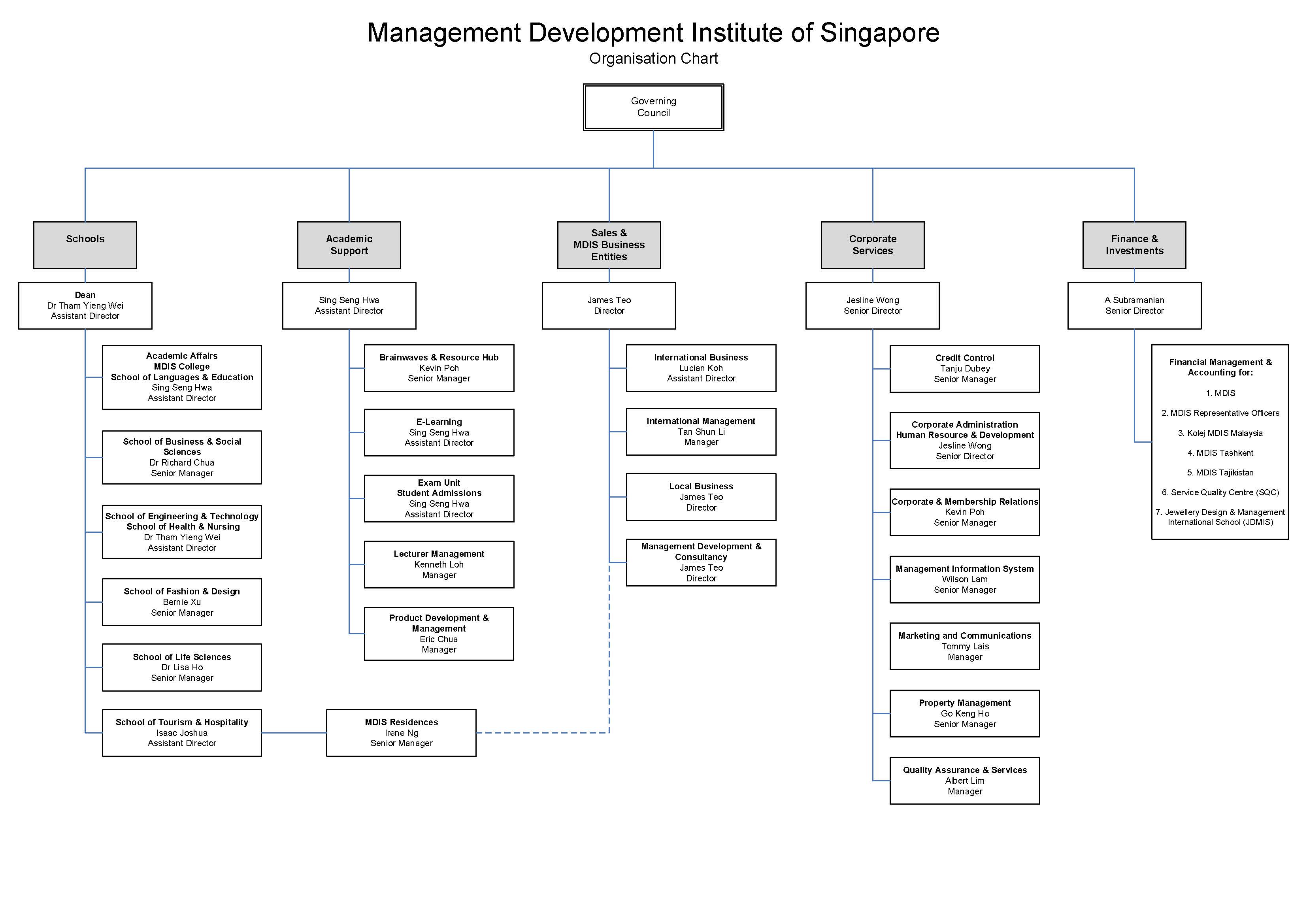Click School of Business & Social Sciences
This screenshot has height=924, width=1307.
coord(182,457)
